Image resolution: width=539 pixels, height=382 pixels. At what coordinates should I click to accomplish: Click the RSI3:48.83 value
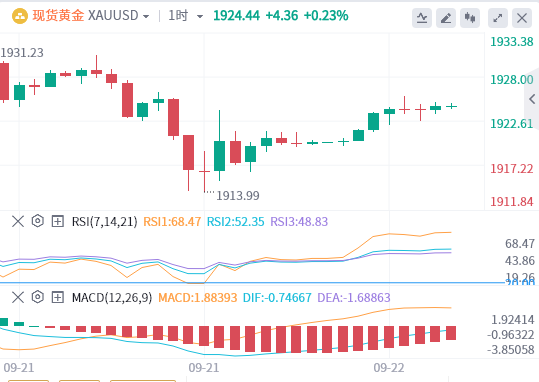[299, 222]
